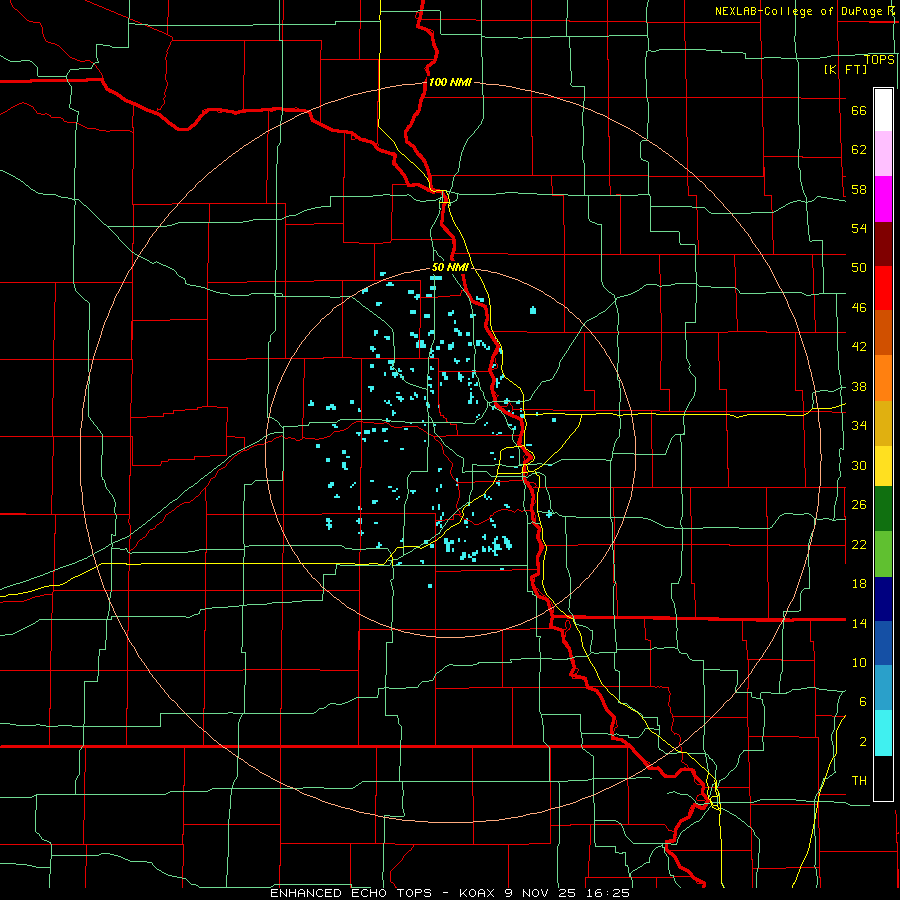Image resolution: width=900 pixels, height=900 pixels.
Task: Click the '100 NMI' range ring label
Action: coord(450,82)
